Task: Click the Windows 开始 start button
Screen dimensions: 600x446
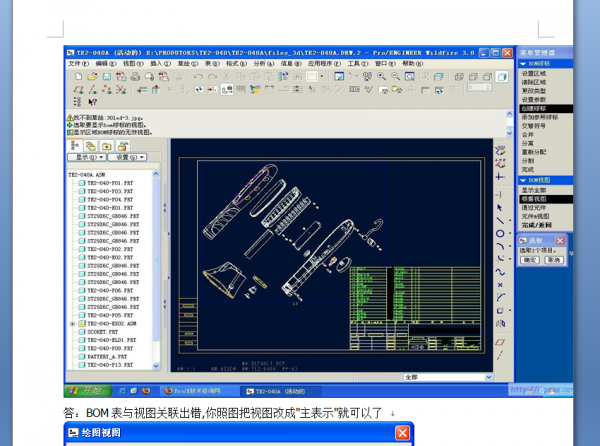Action: pyautogui.click(x=88, y=391)
